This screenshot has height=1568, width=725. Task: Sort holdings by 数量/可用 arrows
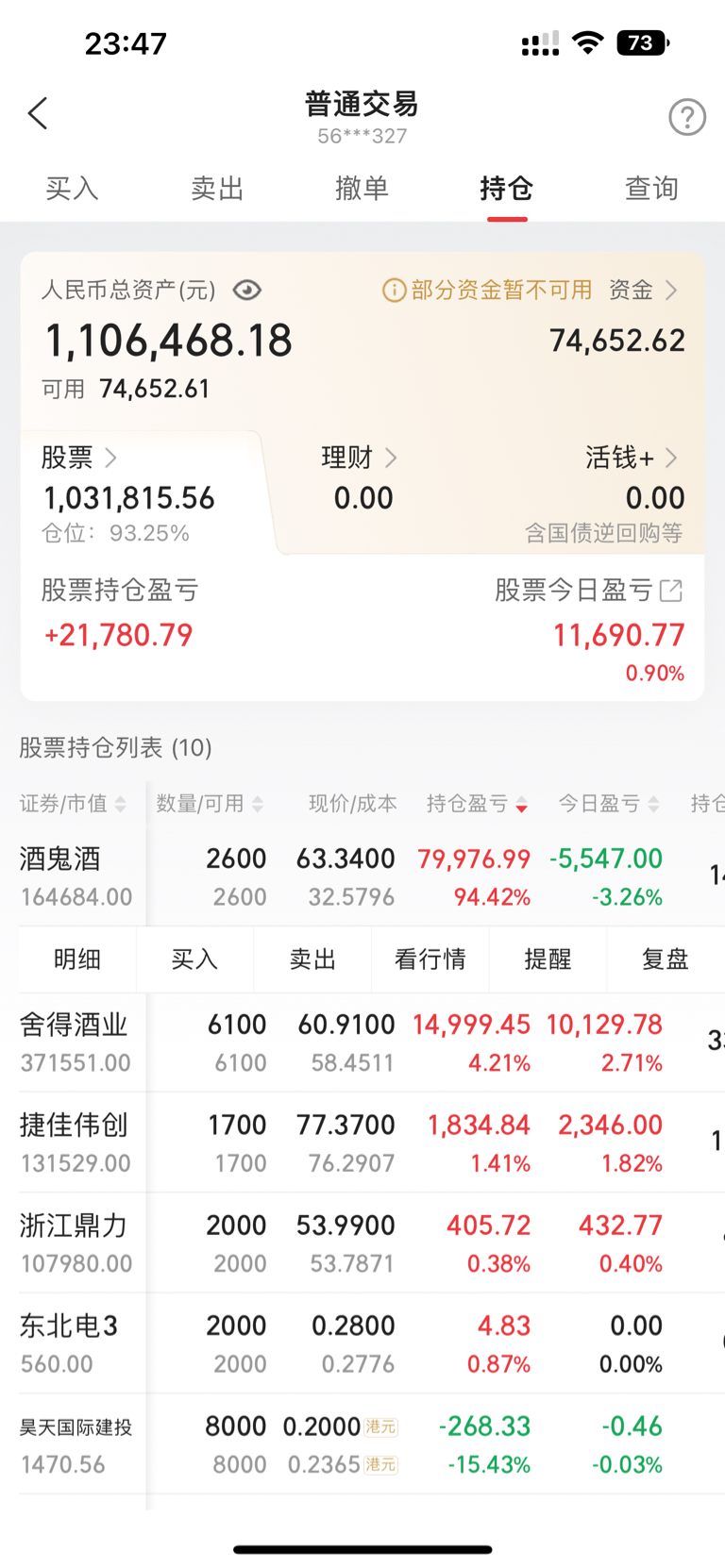pos(258,804)
